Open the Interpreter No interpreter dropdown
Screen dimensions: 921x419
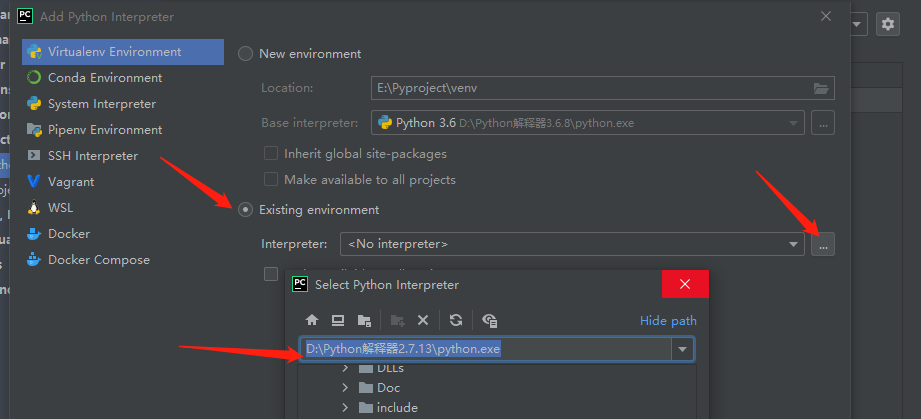[x=572, y=244]
